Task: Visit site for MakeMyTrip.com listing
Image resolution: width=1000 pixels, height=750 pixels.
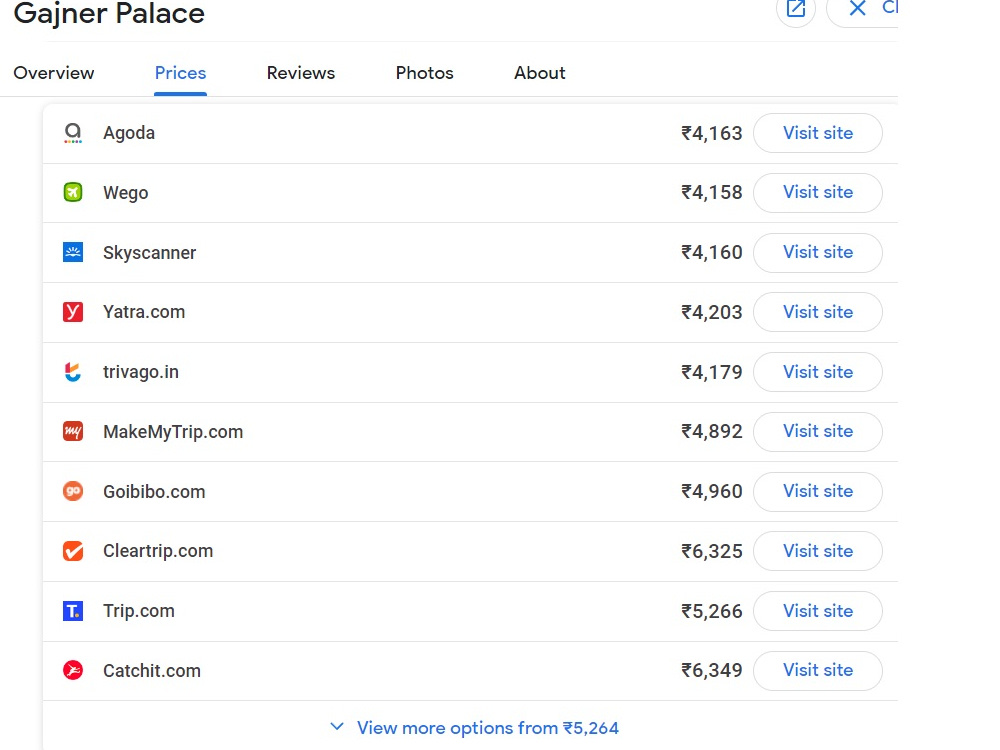Action: pyautogui.click(x=818, y=431)
